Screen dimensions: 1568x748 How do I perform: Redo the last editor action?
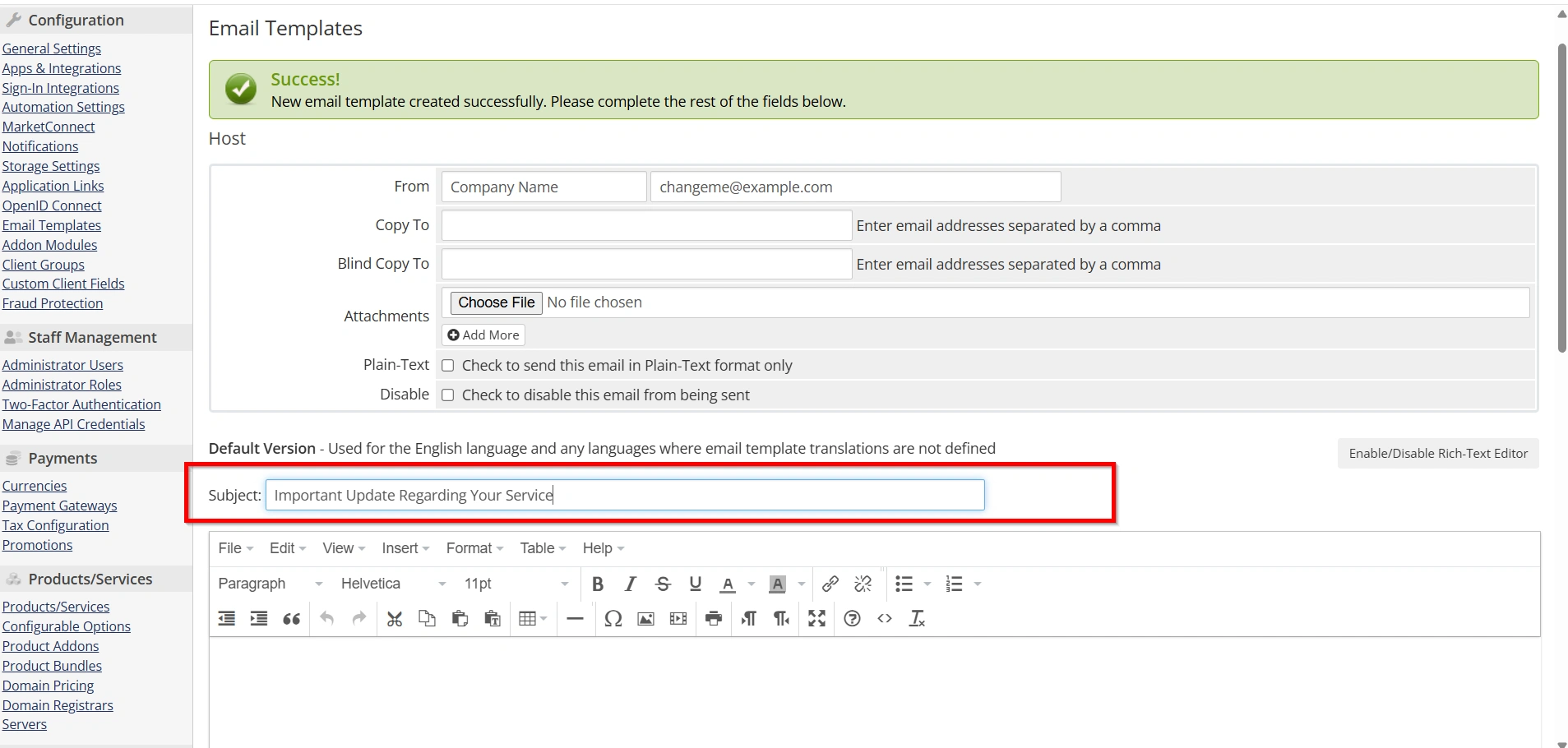tap(359, 618)
